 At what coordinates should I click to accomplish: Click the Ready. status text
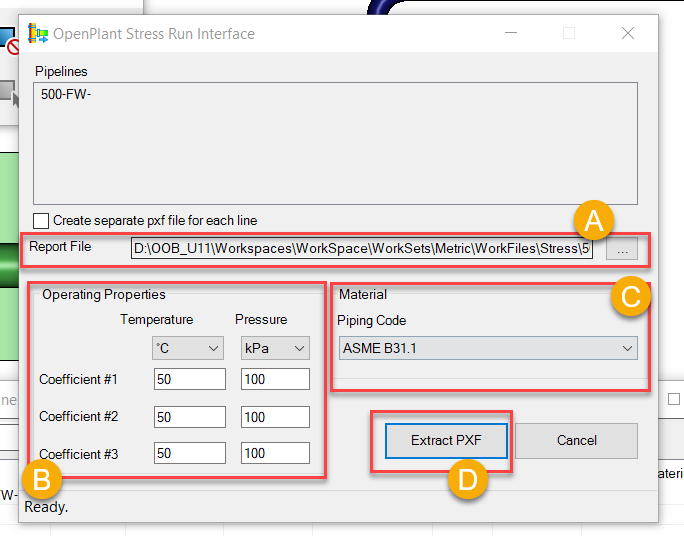46,507
